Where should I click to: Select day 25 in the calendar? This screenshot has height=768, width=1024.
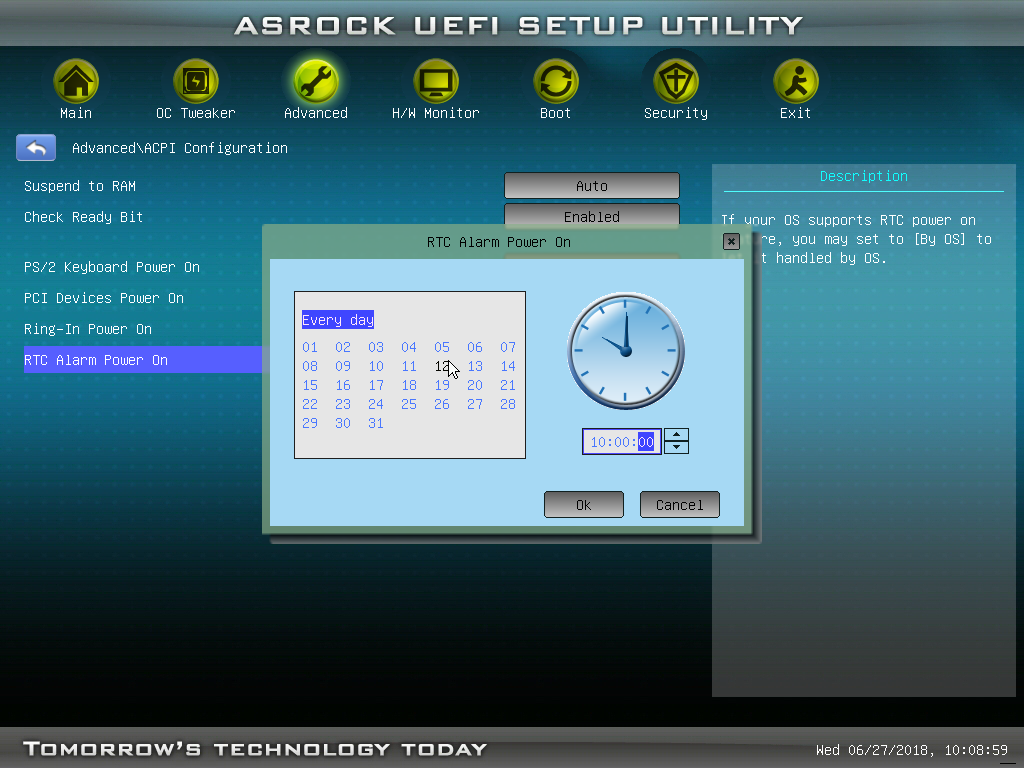pos(409,404)
